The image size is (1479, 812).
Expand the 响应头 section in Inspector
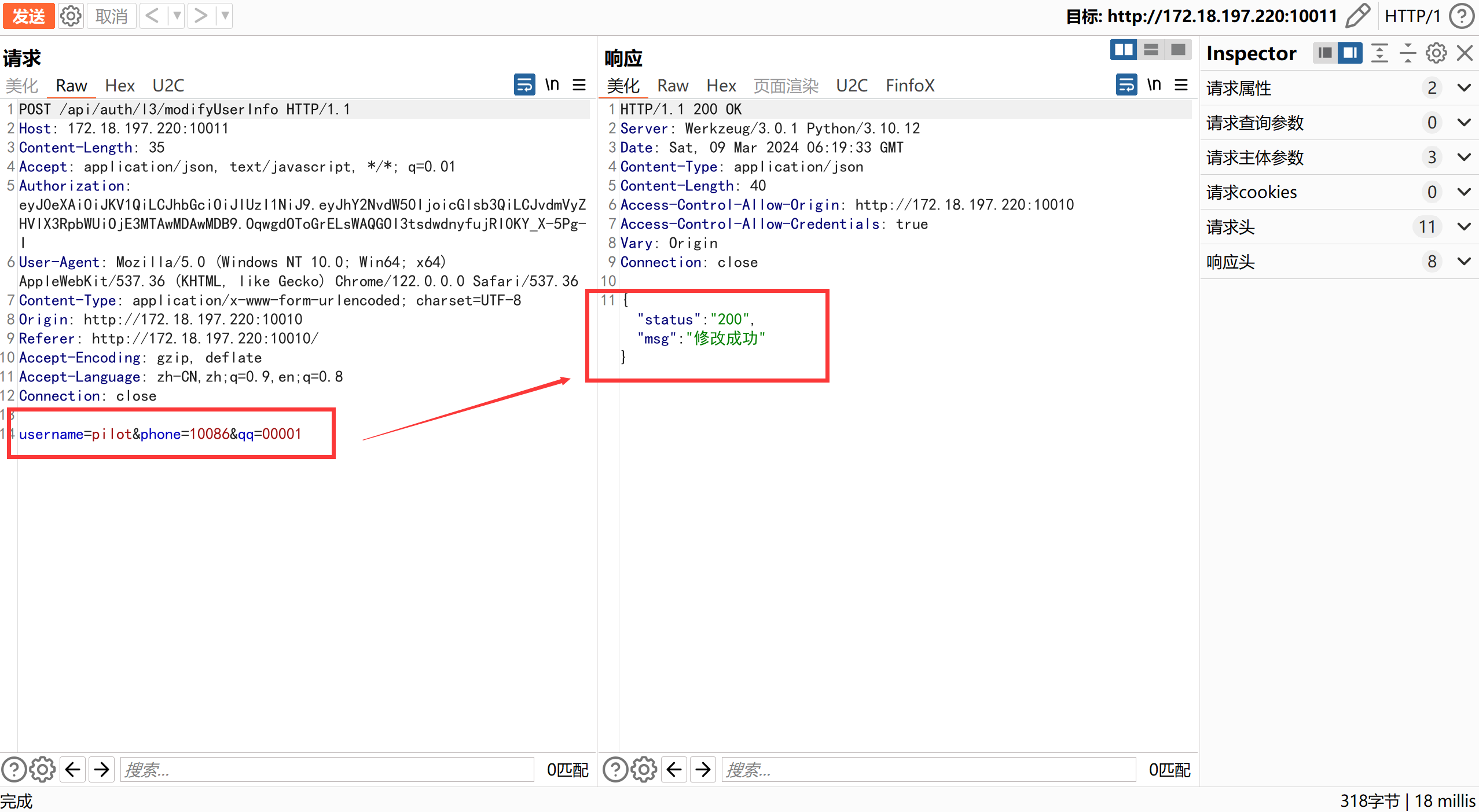point(1464,262)
